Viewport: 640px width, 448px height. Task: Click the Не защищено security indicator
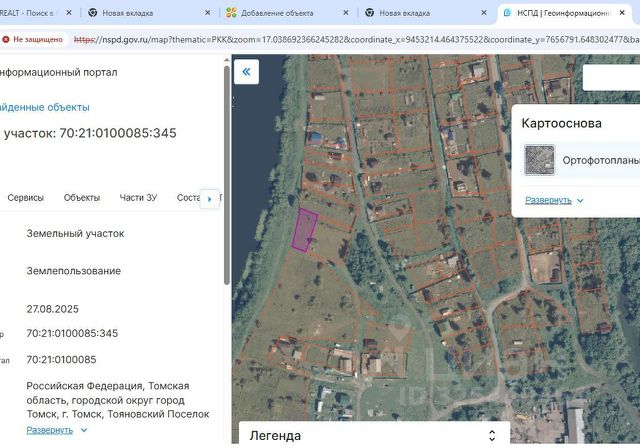(x=33, y=40)
